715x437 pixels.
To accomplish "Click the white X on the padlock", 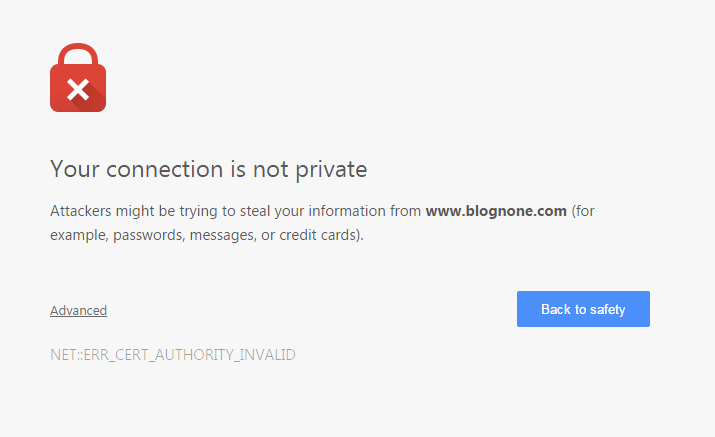I will click(x=78, y=91).
